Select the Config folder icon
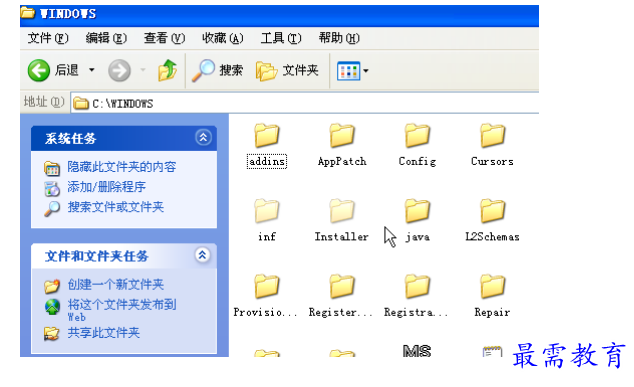 pos(417,135)
